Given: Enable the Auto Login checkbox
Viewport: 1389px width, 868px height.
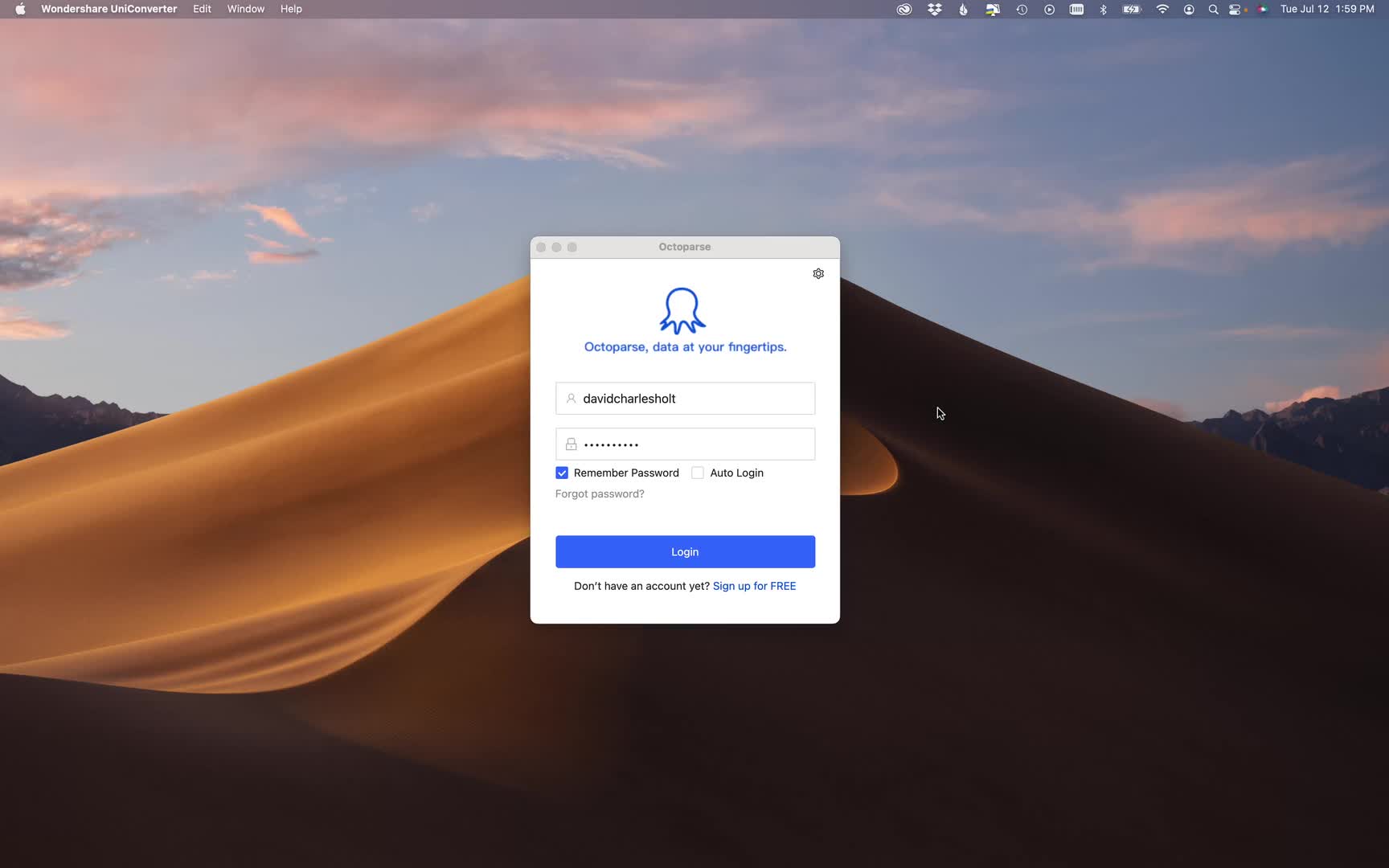Looking at the screenshot, I should [698, 473].
